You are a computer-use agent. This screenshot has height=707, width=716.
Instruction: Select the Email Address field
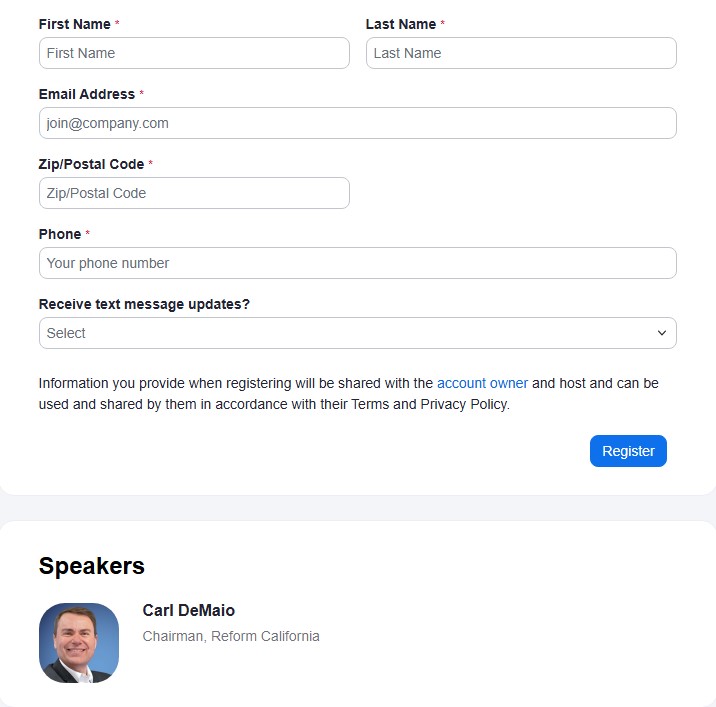357,123
